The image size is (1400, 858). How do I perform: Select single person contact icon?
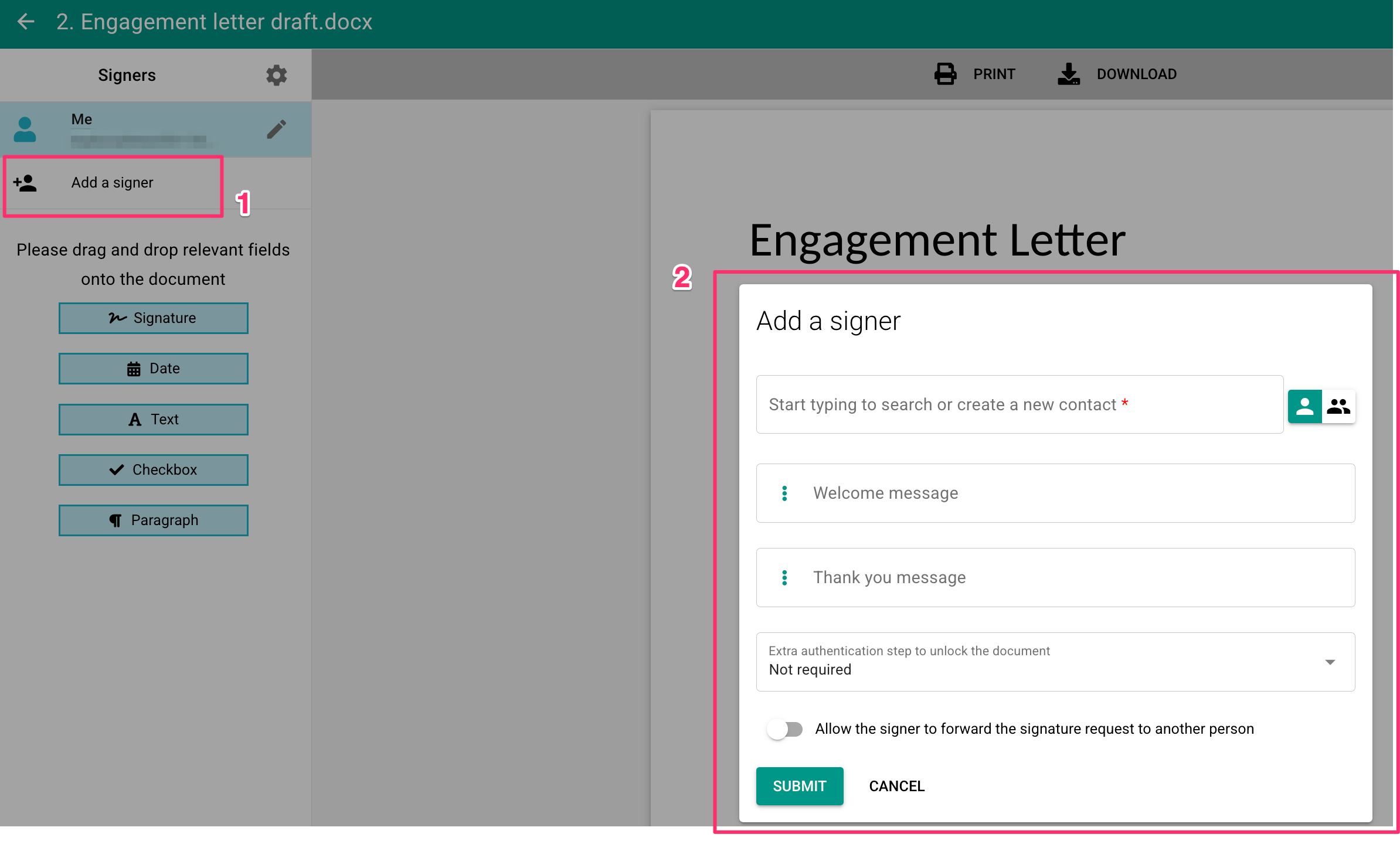click(x=1304, y=406)
